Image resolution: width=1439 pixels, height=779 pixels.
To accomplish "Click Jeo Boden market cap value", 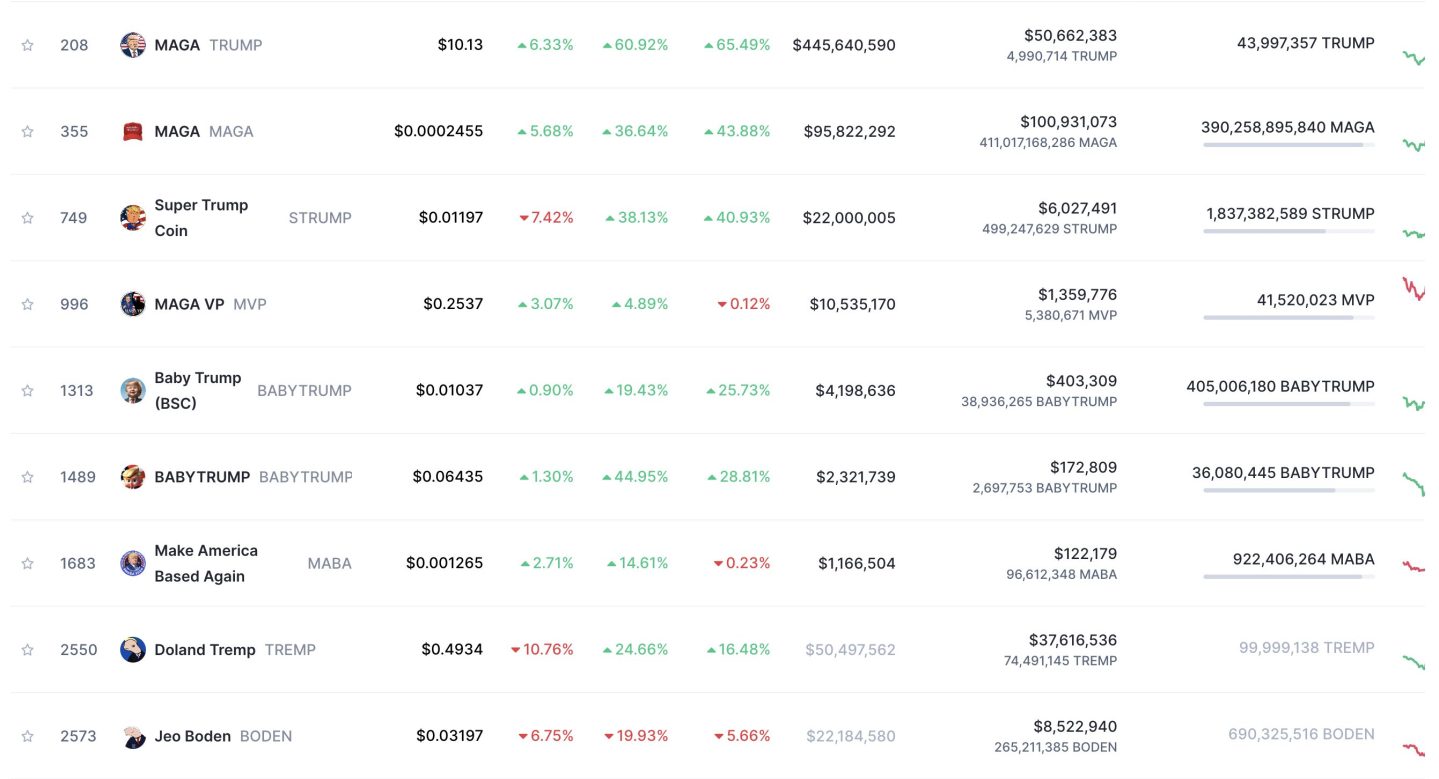I will 850,736.
